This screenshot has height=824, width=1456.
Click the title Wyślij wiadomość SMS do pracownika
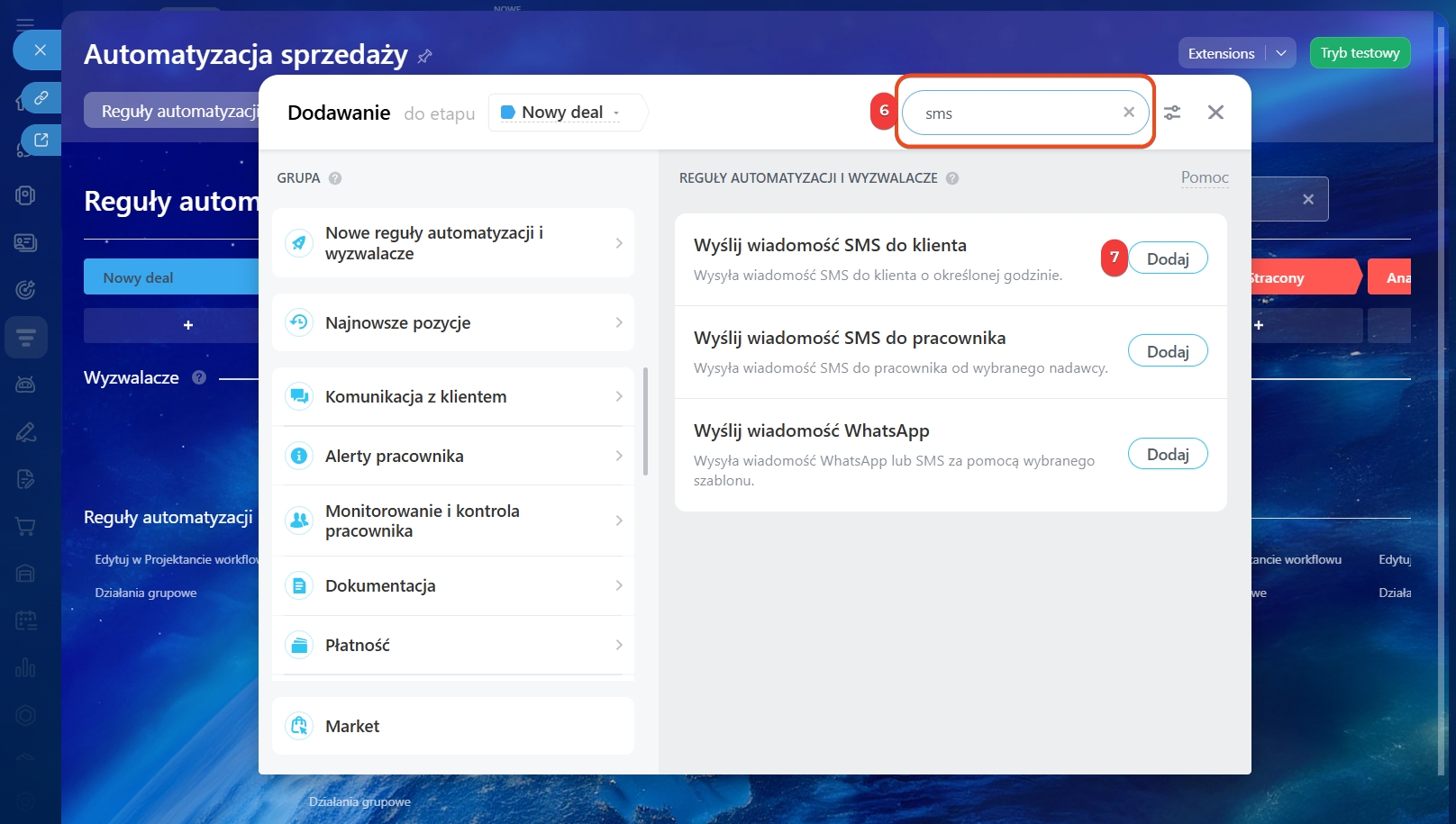tap(850, 338)
